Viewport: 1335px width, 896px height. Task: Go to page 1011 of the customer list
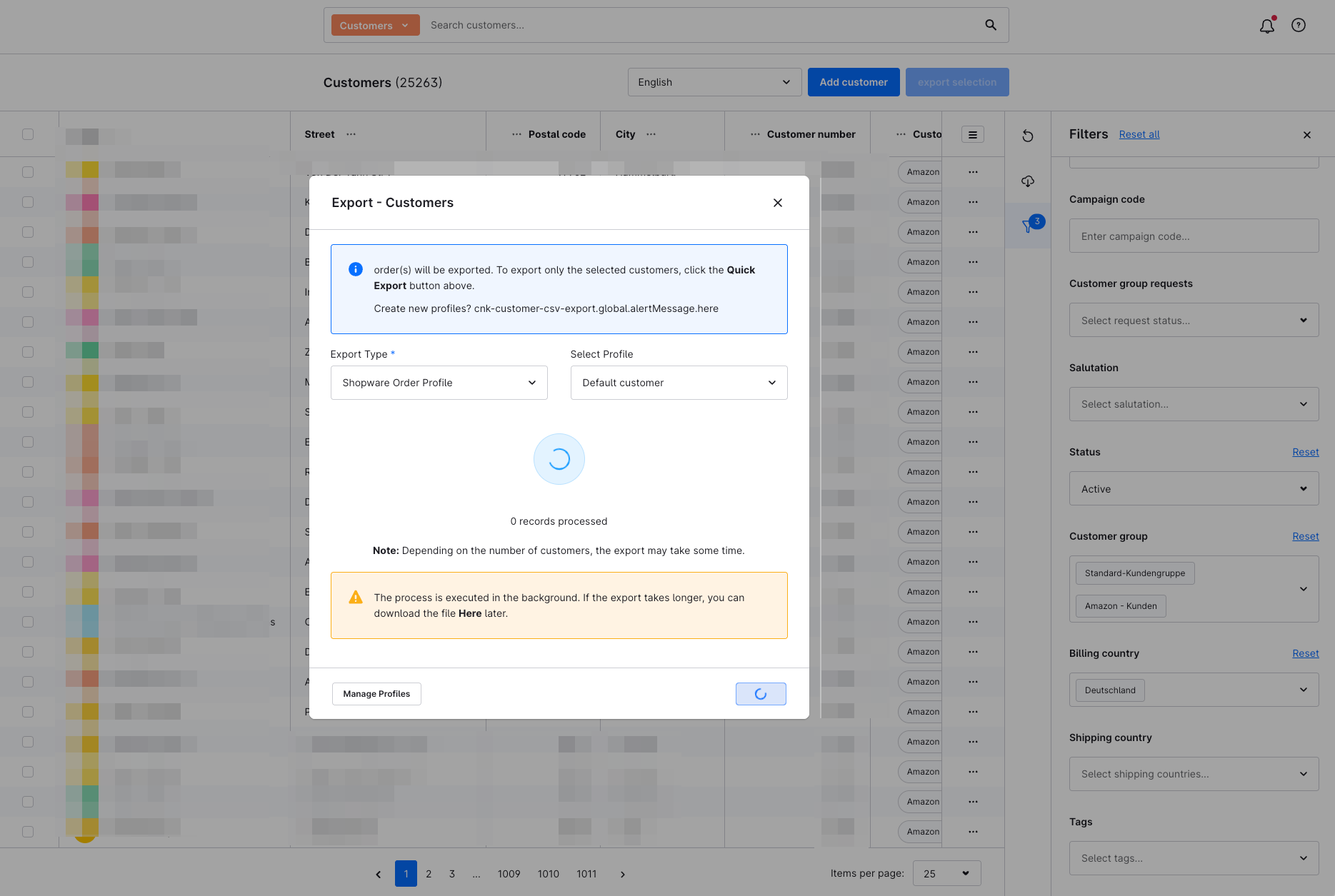(586, 873)
